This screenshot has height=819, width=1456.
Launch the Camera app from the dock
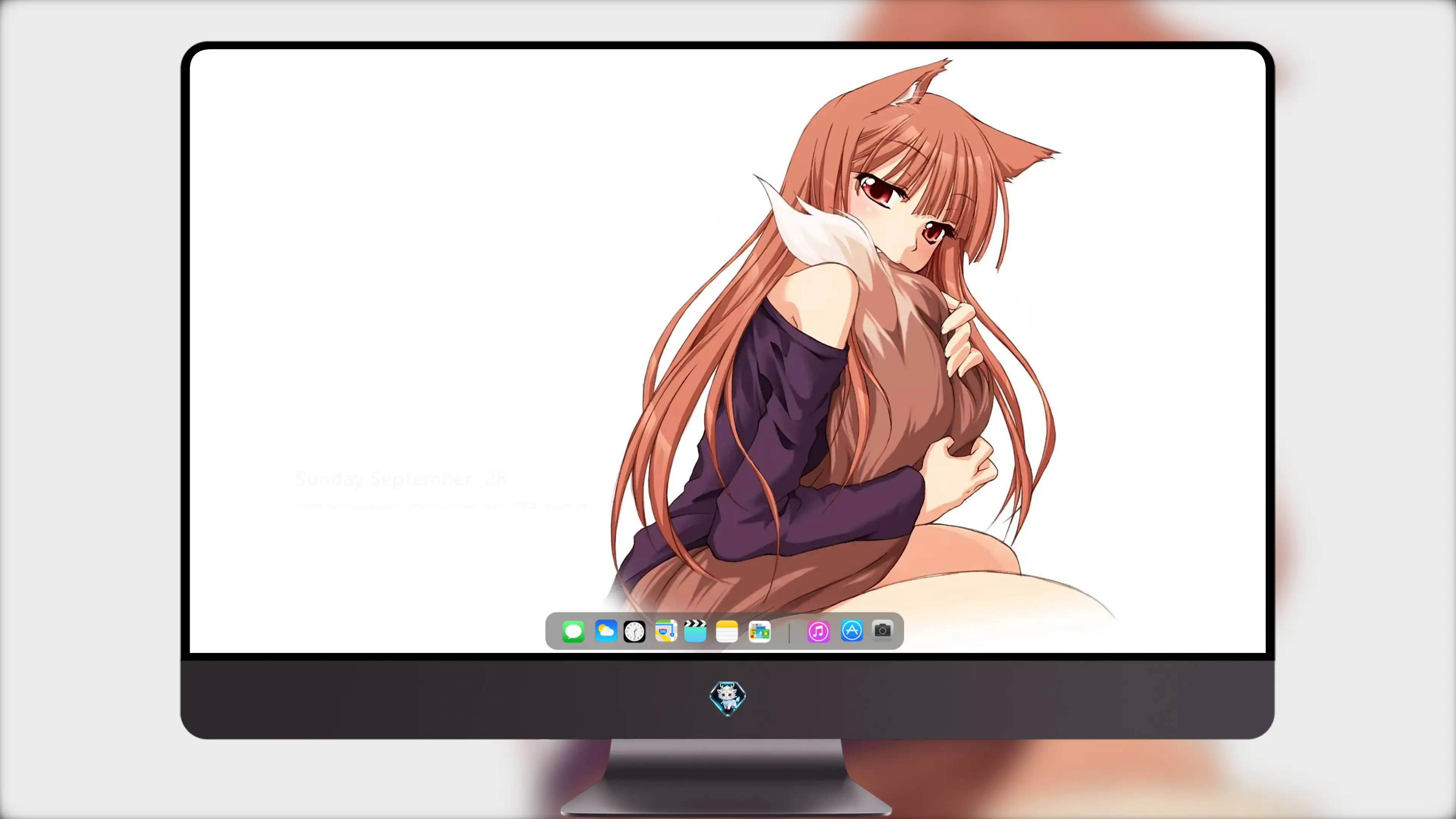pyautogui.click(x=882, y=630)
